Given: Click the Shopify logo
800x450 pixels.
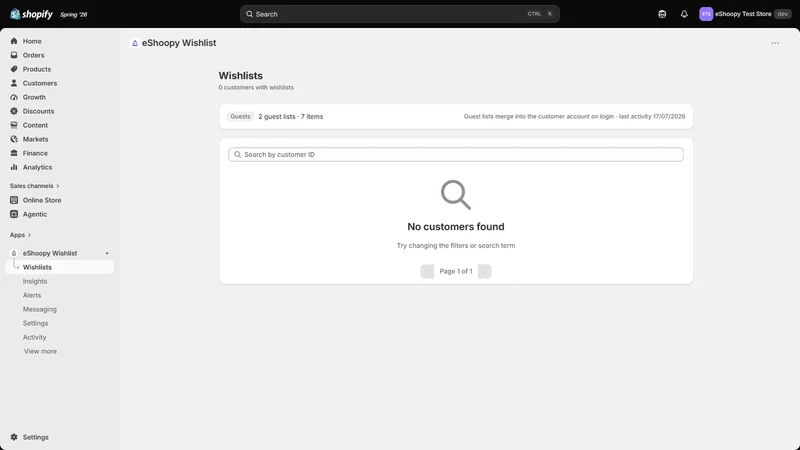Looking at the screenshot, I should pyautogui.click(x=31, y=14).
